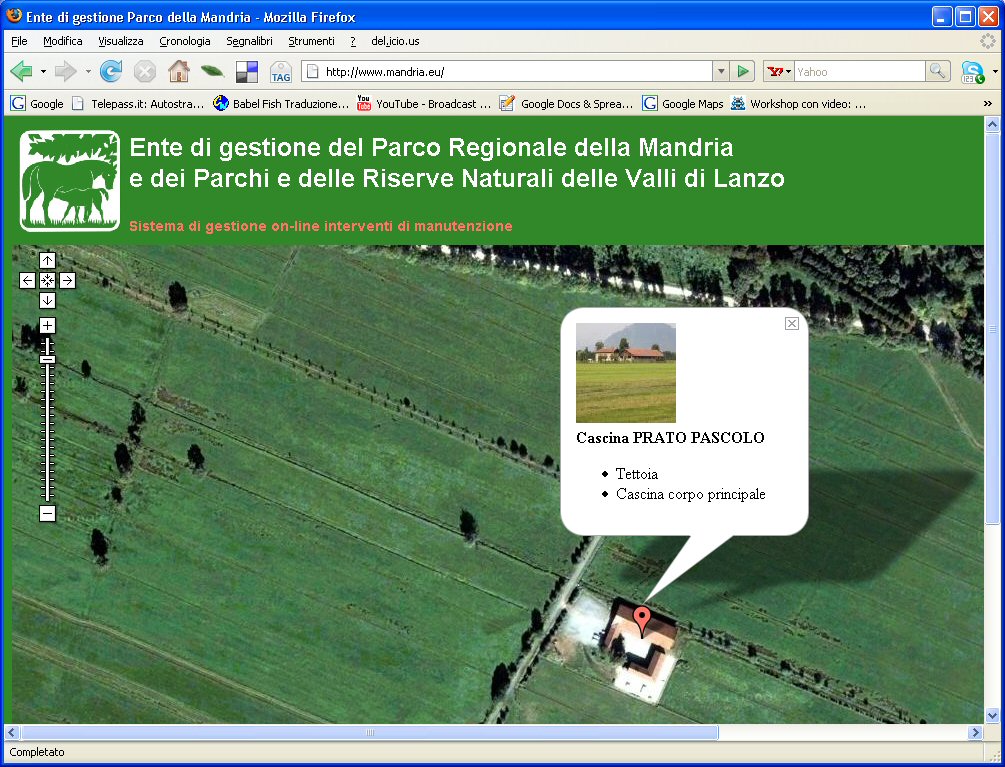Open the Babel Fish Traduzione bookmark
This screenshot has height=767, width=1005.
point(281,103)
